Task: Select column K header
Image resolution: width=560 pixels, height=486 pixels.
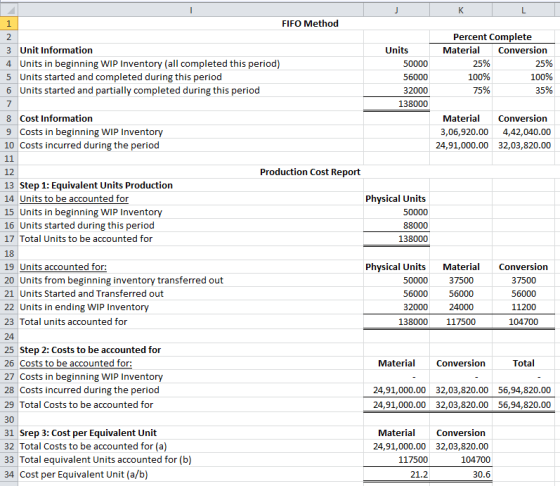Action: coord(461,10)
